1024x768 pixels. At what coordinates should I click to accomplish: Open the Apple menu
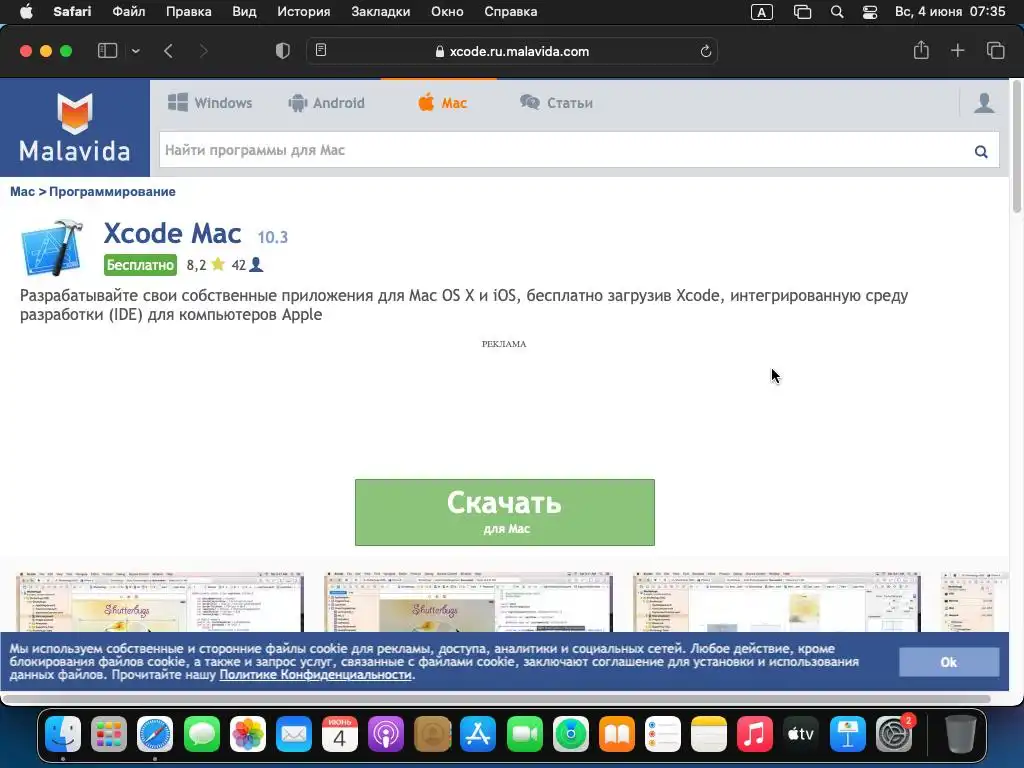pyautogui.click(x=26, y=12)
